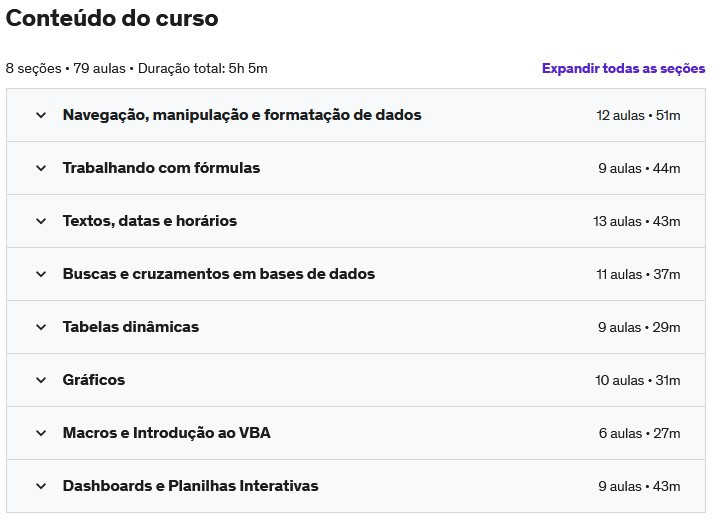The width and height of the screenshot is (716, 525).
Task: Select the Buscas e cruzamentos em bases de dados title
Action: pyautogui.click(x=219, y=274)
